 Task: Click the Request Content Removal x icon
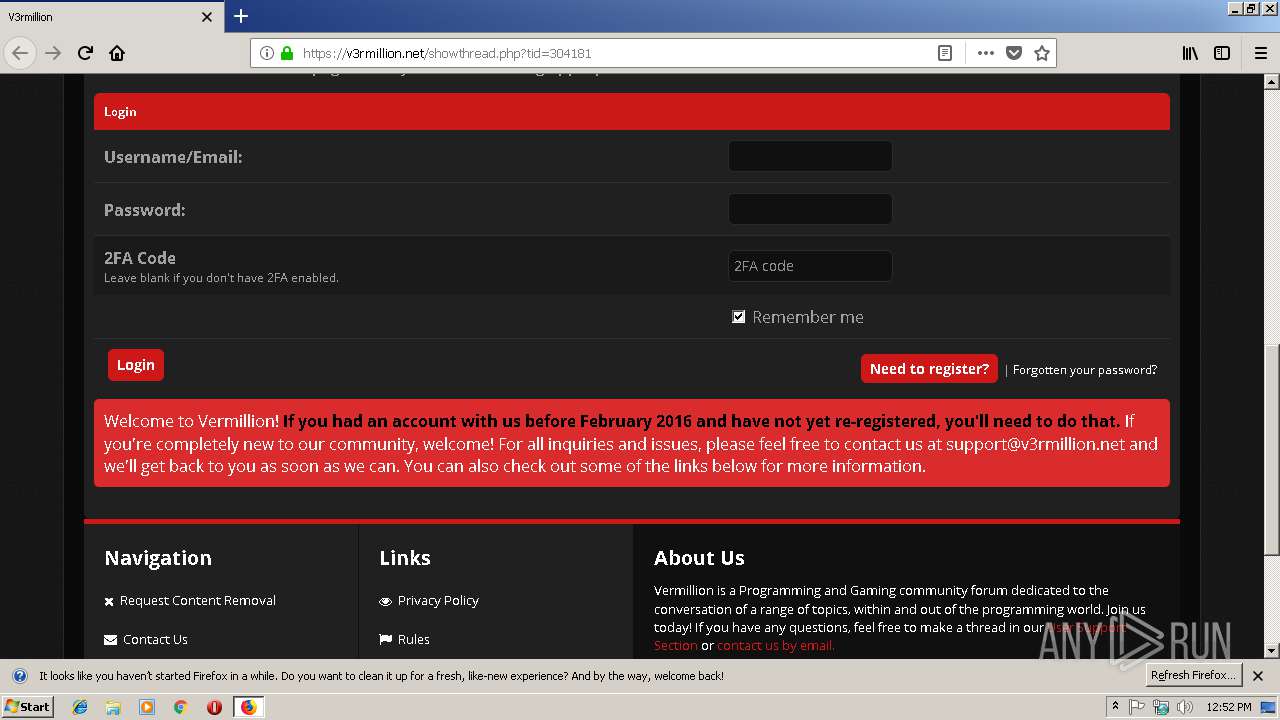click(109, 601)
